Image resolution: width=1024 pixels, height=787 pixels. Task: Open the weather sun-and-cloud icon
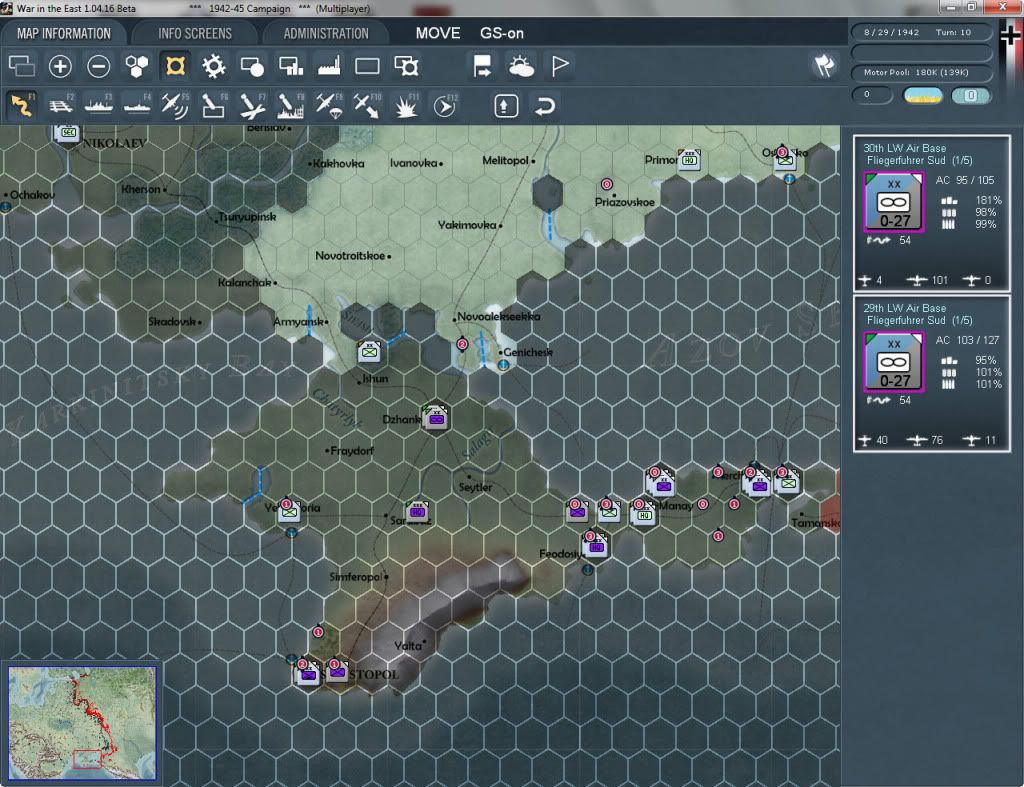521,66
